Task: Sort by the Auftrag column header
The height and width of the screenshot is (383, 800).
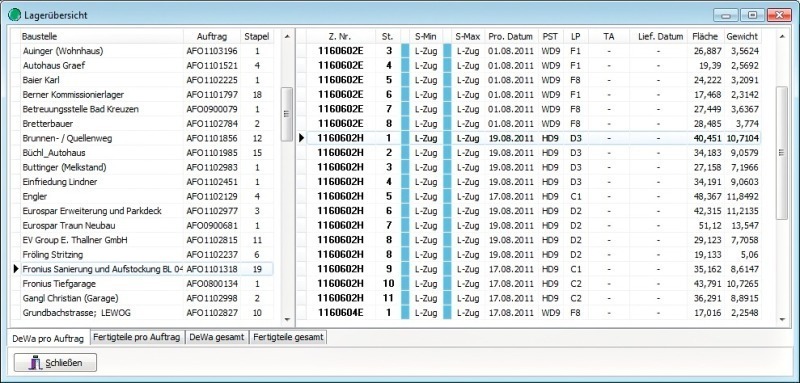Action: 212,36
